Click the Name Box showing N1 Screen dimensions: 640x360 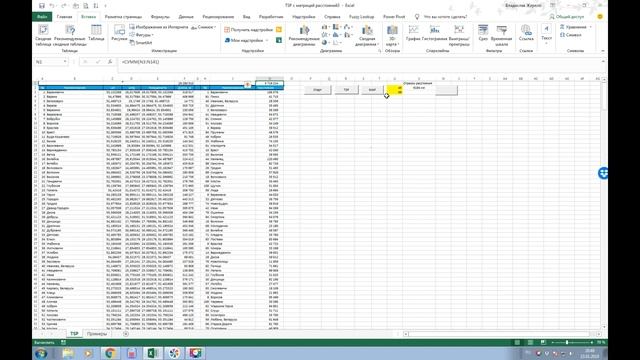point(48,62)
